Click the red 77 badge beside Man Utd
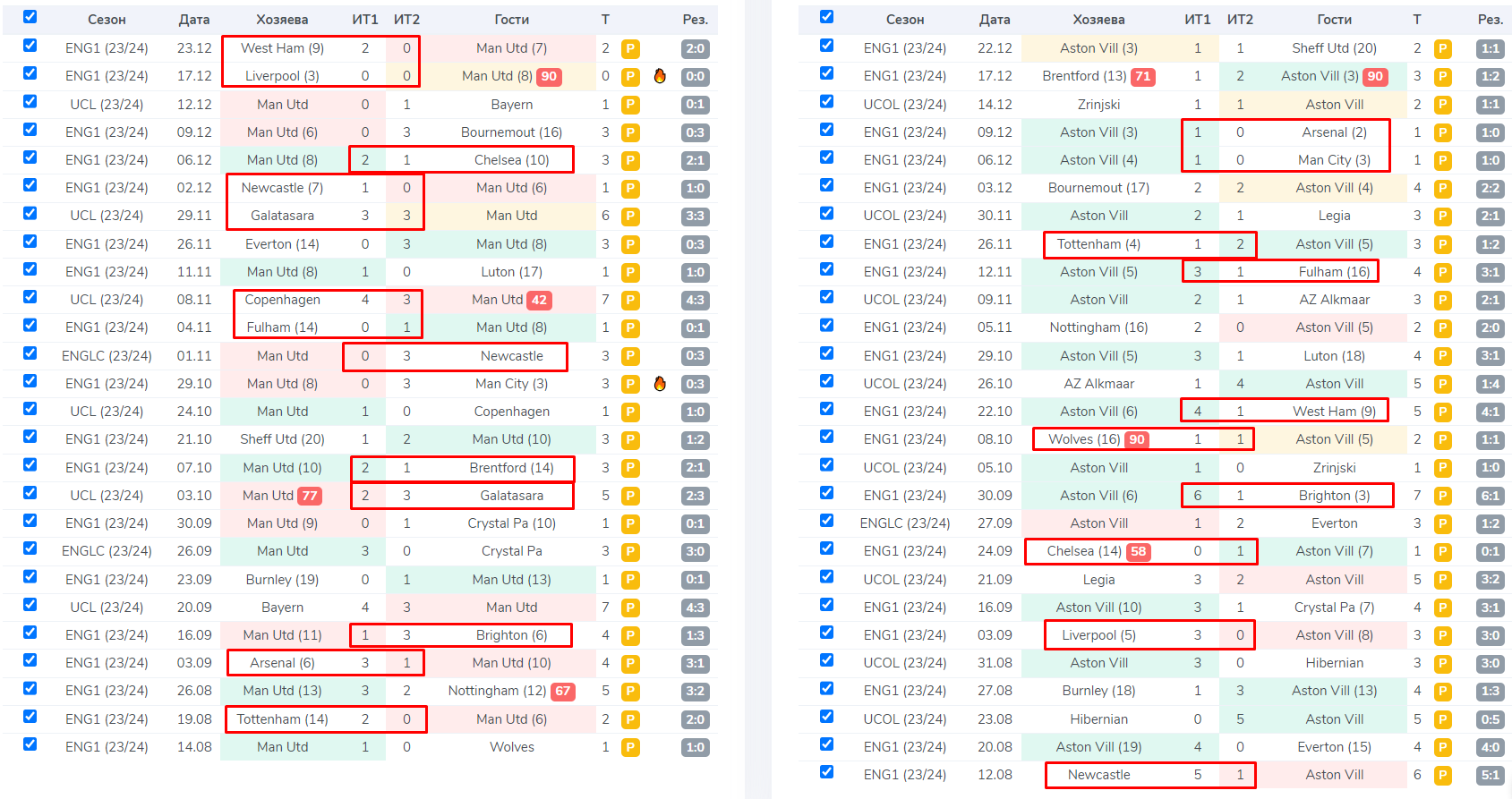 310,496
